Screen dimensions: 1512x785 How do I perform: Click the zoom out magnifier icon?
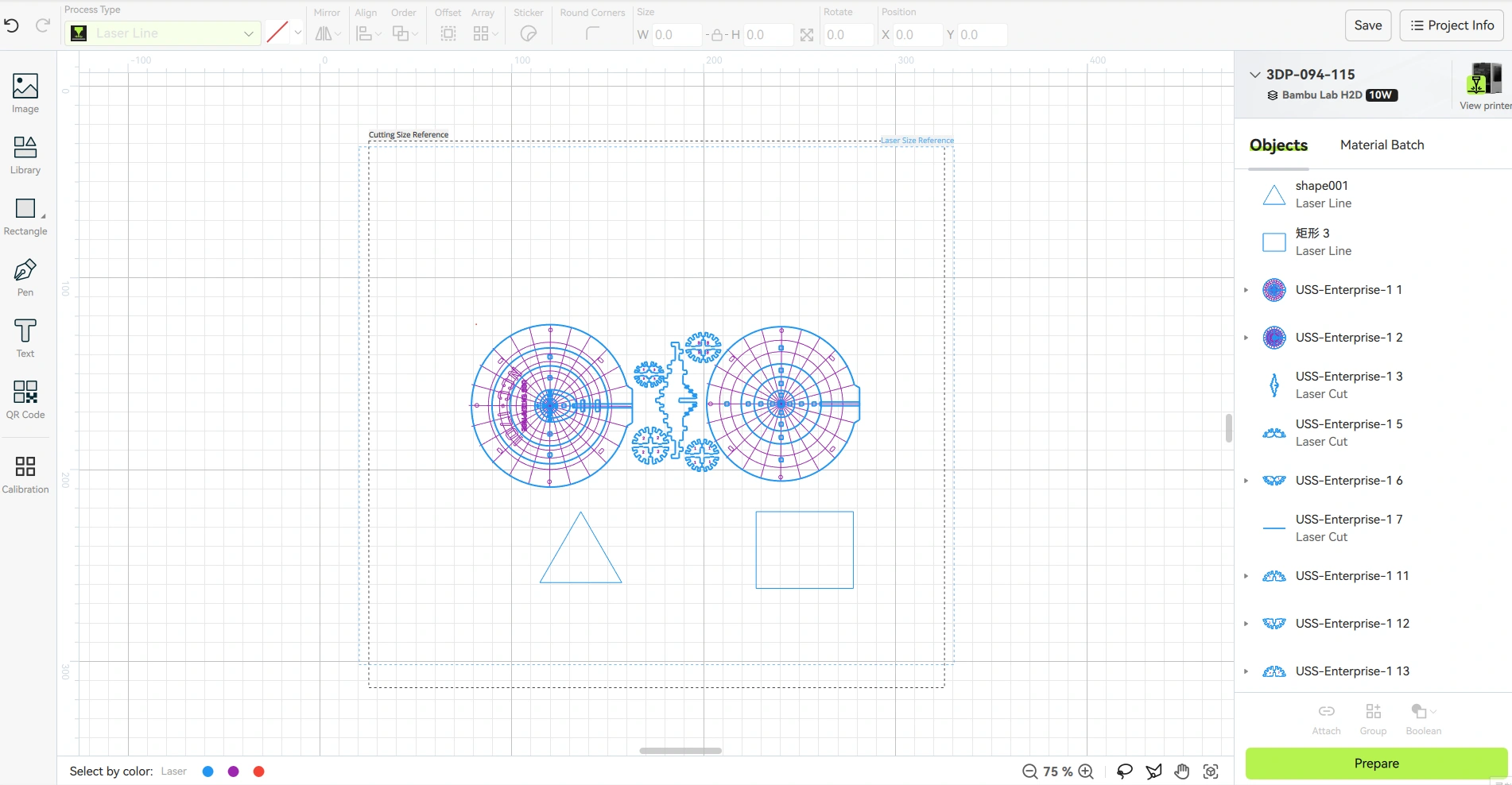tap(1029, 771)
